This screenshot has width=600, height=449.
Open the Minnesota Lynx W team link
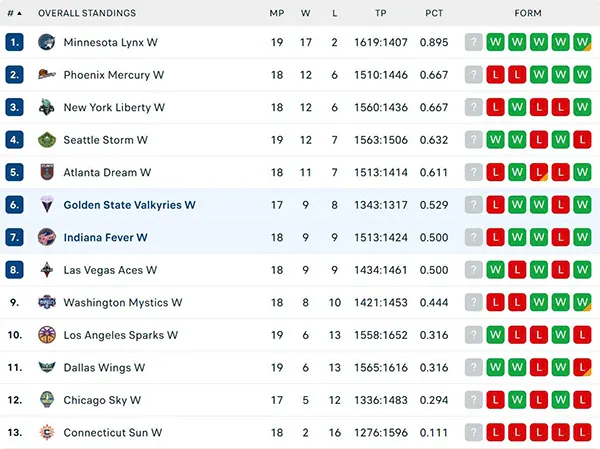111,42
